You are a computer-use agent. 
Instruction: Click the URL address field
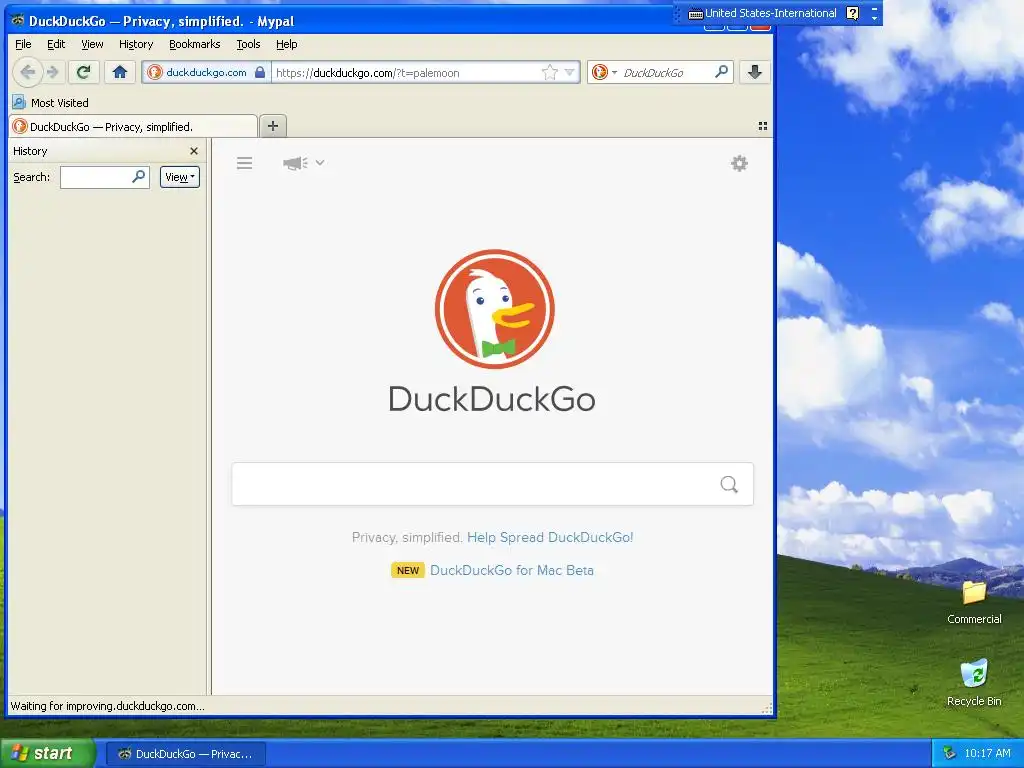[406, 72]
